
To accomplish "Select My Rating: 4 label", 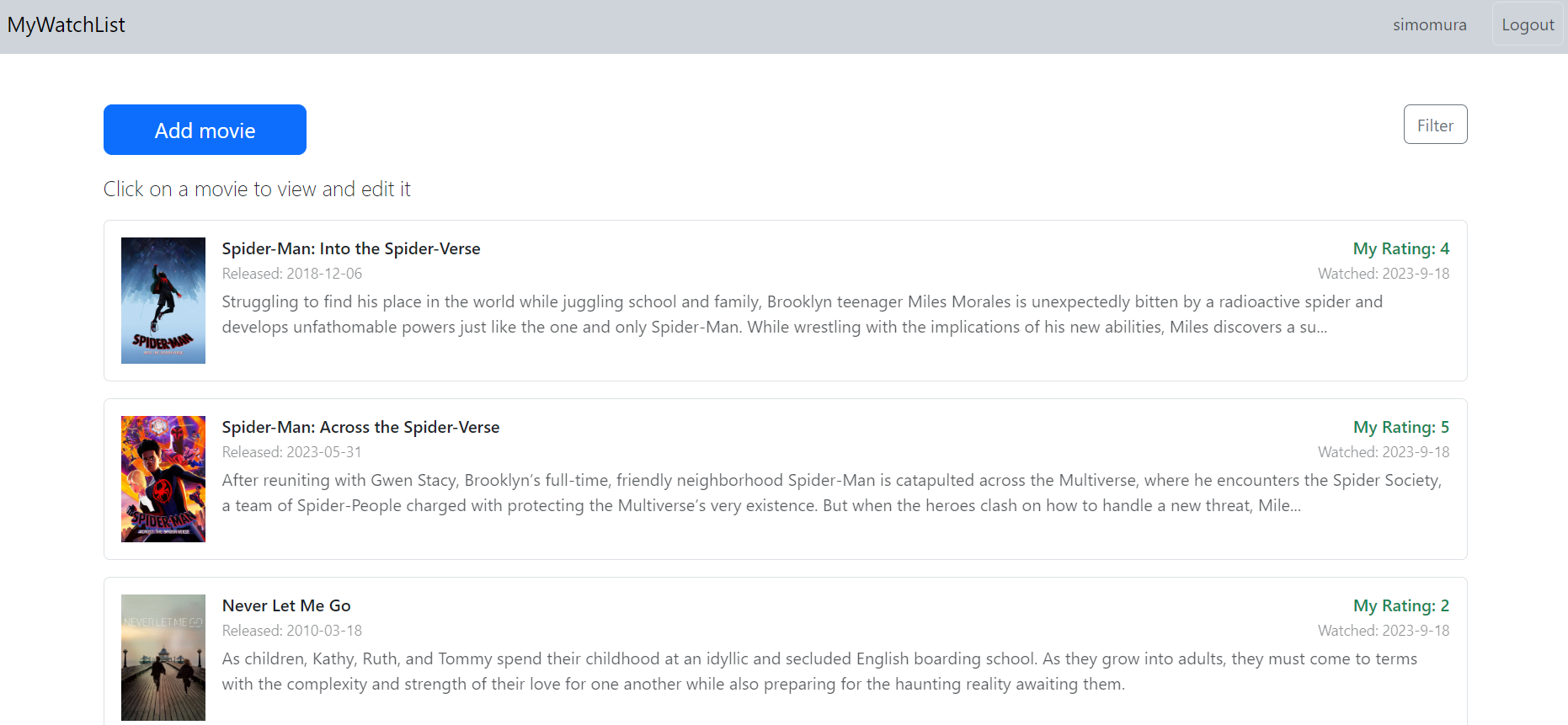I will (x=1401, y=248).
